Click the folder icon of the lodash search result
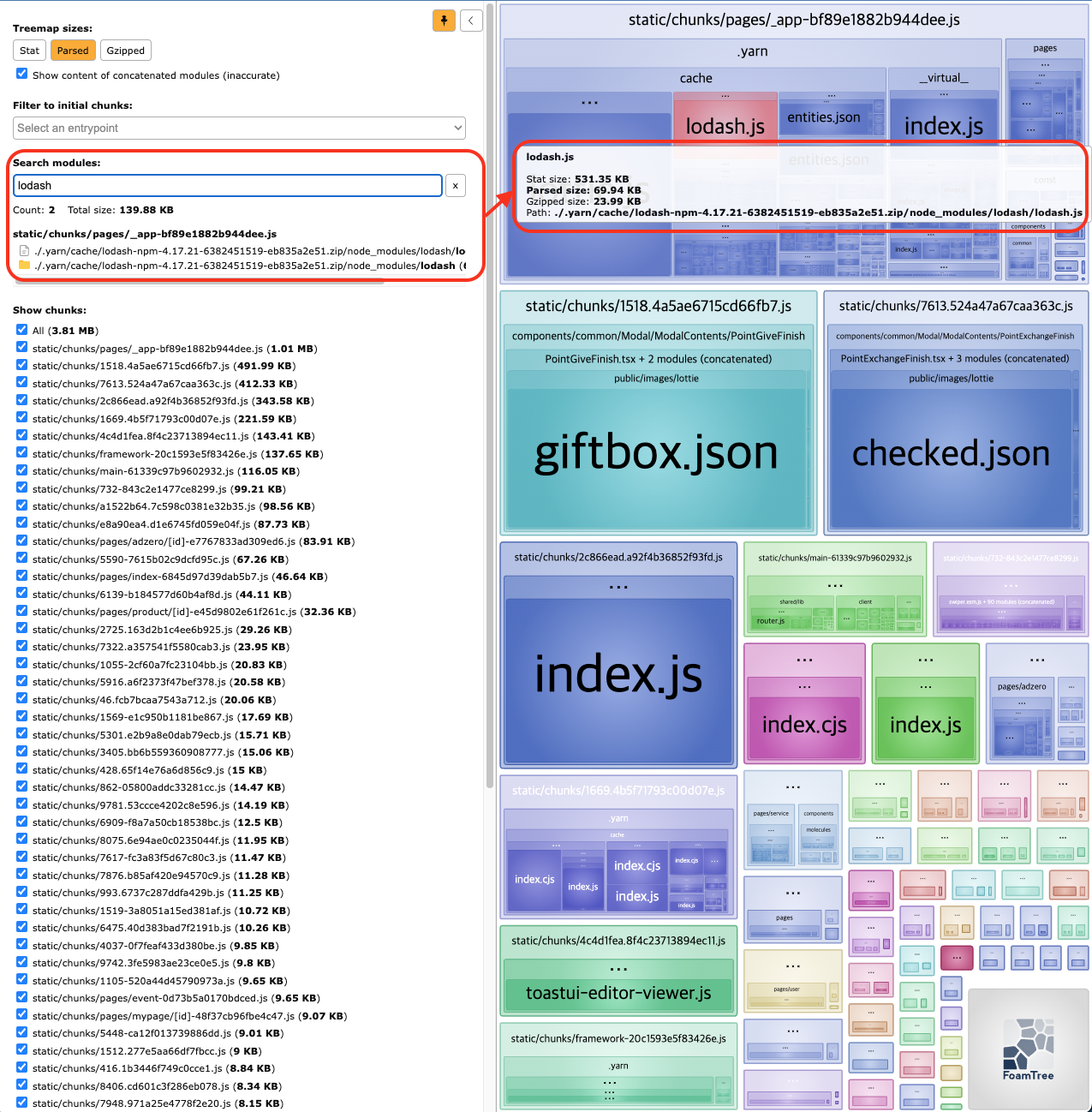The image size is (1092, 1112). point(24,266)
